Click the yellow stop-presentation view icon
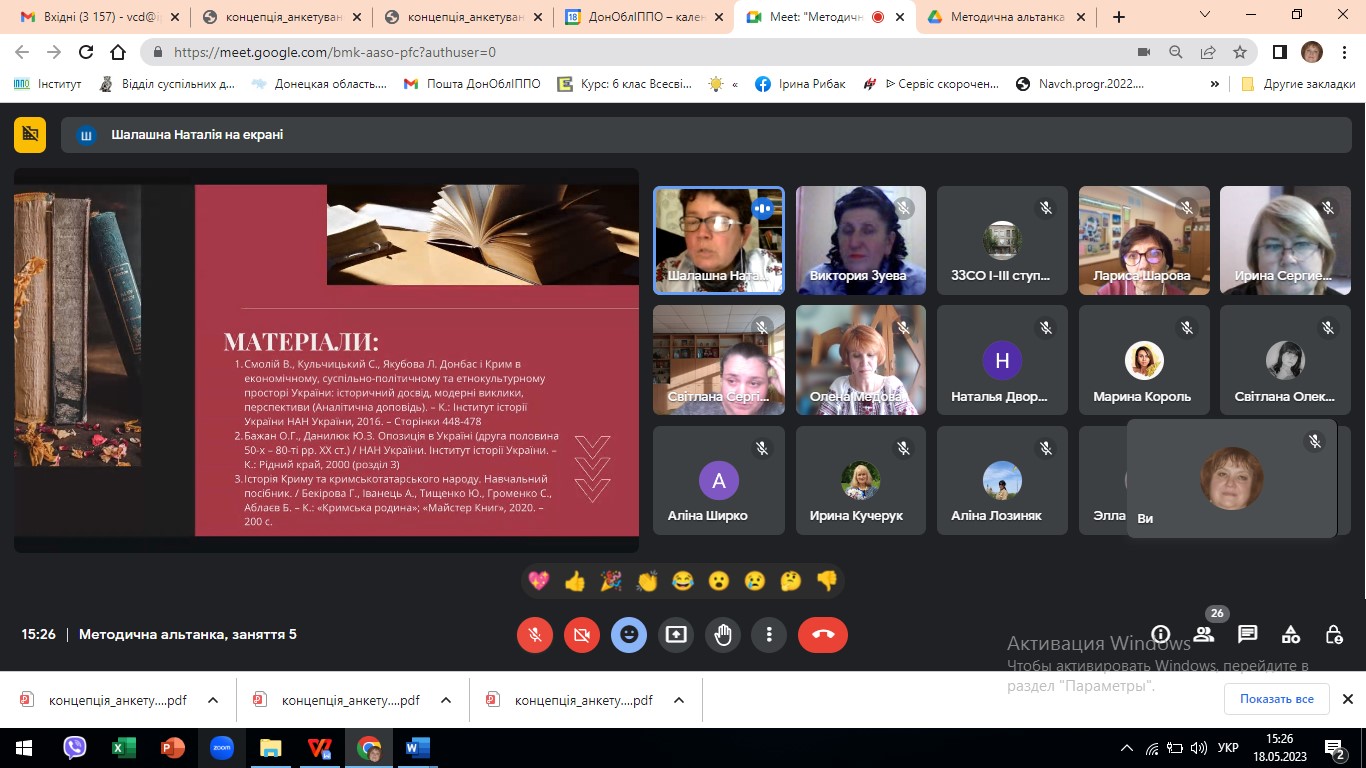The height and width of the screenshot is (768, 1366). [x=30, y=135]
